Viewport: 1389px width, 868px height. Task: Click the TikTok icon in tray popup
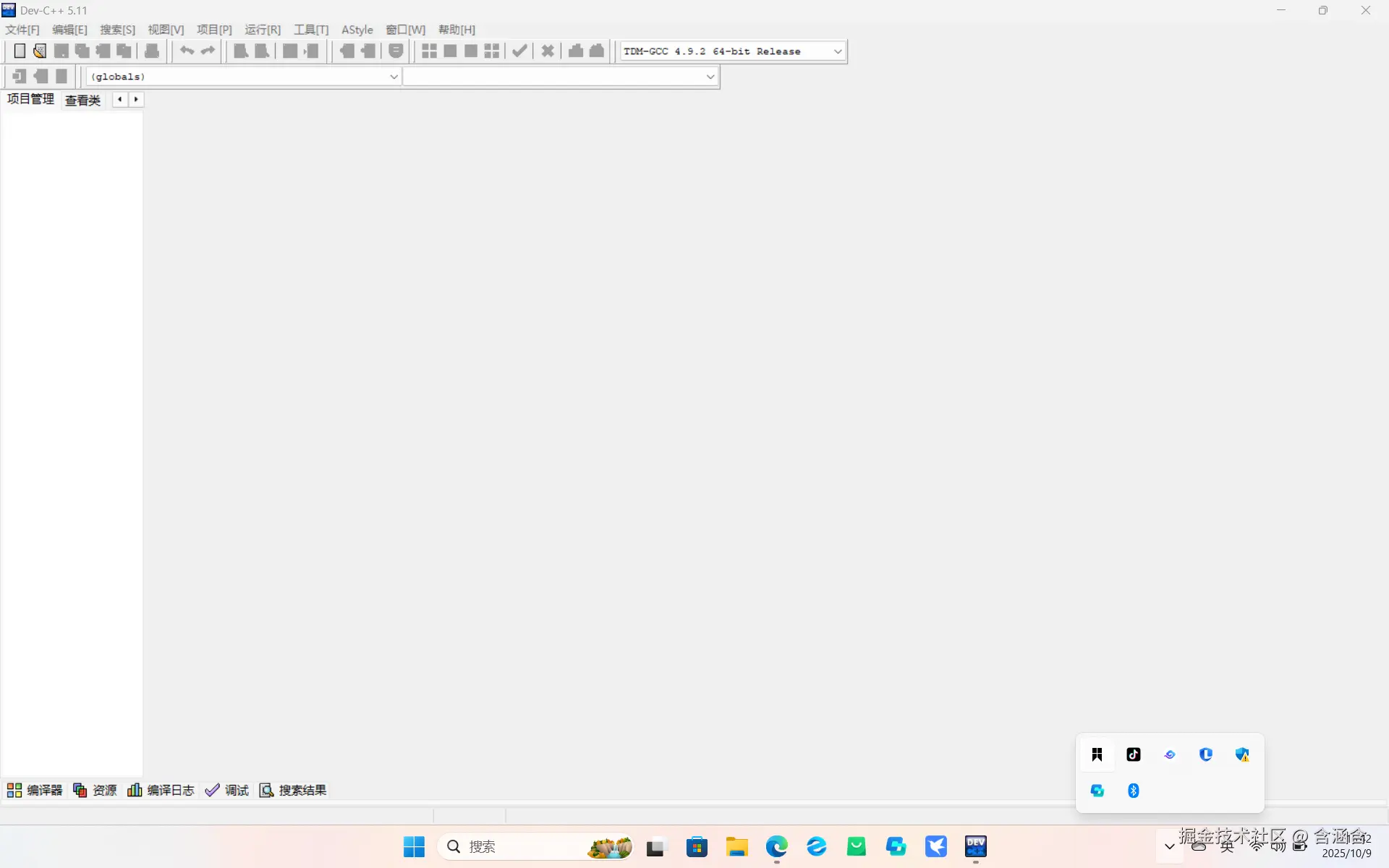click(x=1133, y=754)
